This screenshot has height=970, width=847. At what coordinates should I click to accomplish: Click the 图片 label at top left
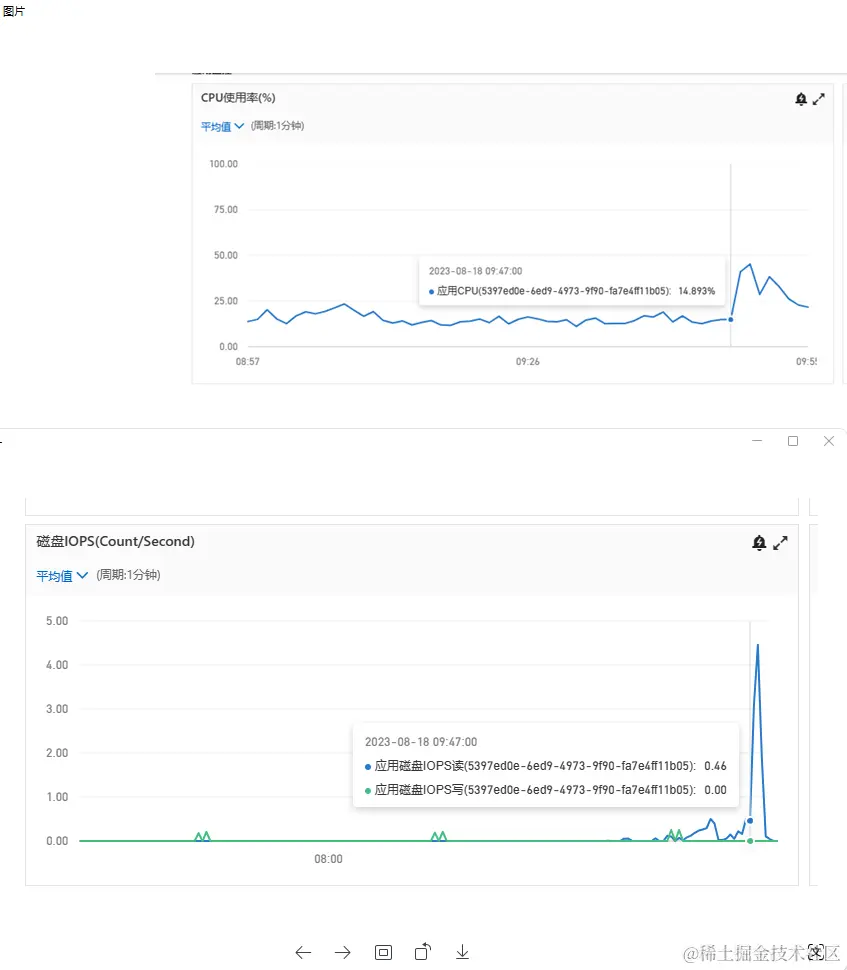click(14, 11)
